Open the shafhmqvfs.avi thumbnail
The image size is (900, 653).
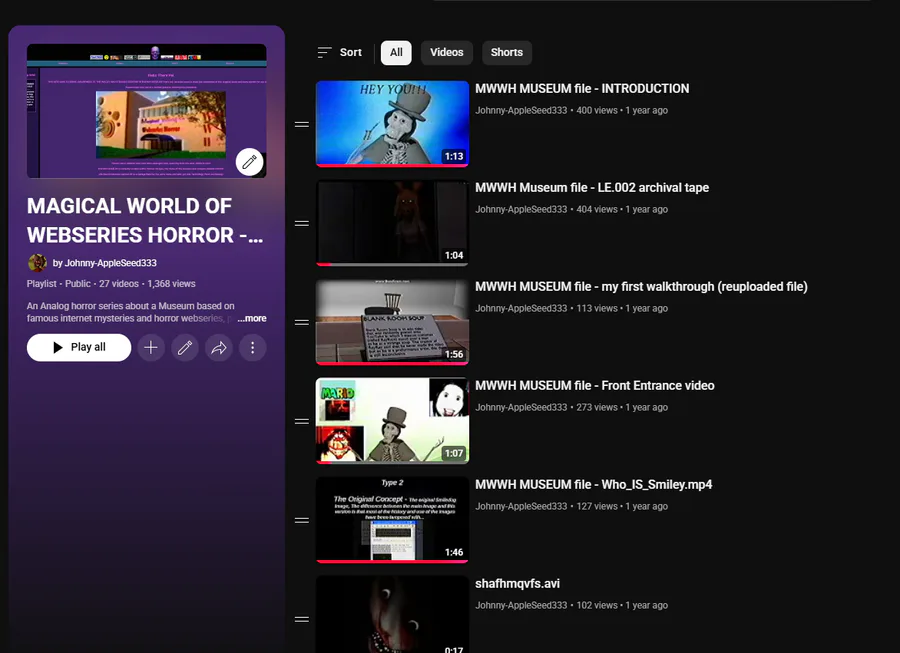(393, 615)
